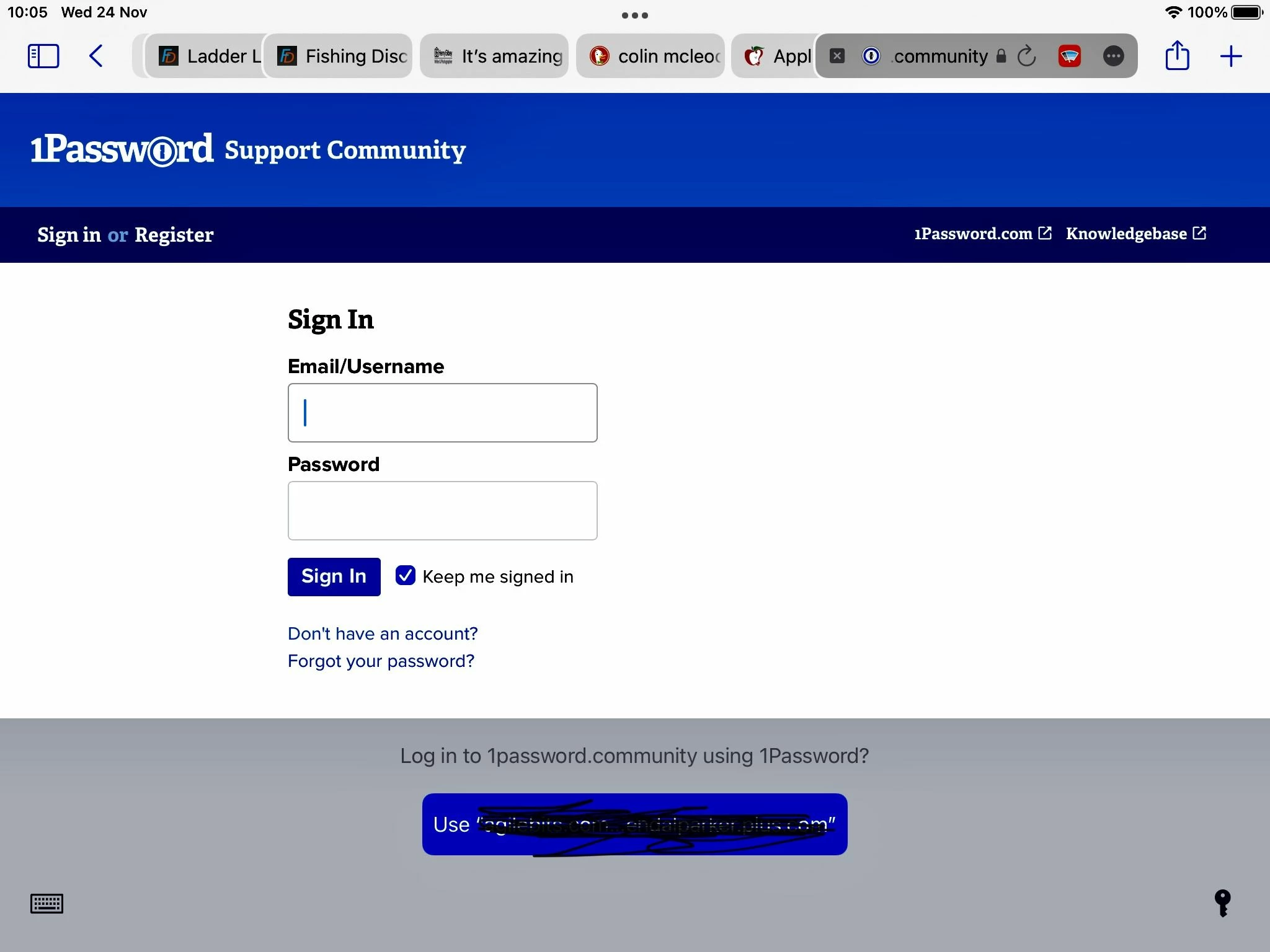Tap the community address bar text
This screenshot has height=952, width=1270.
940,56
